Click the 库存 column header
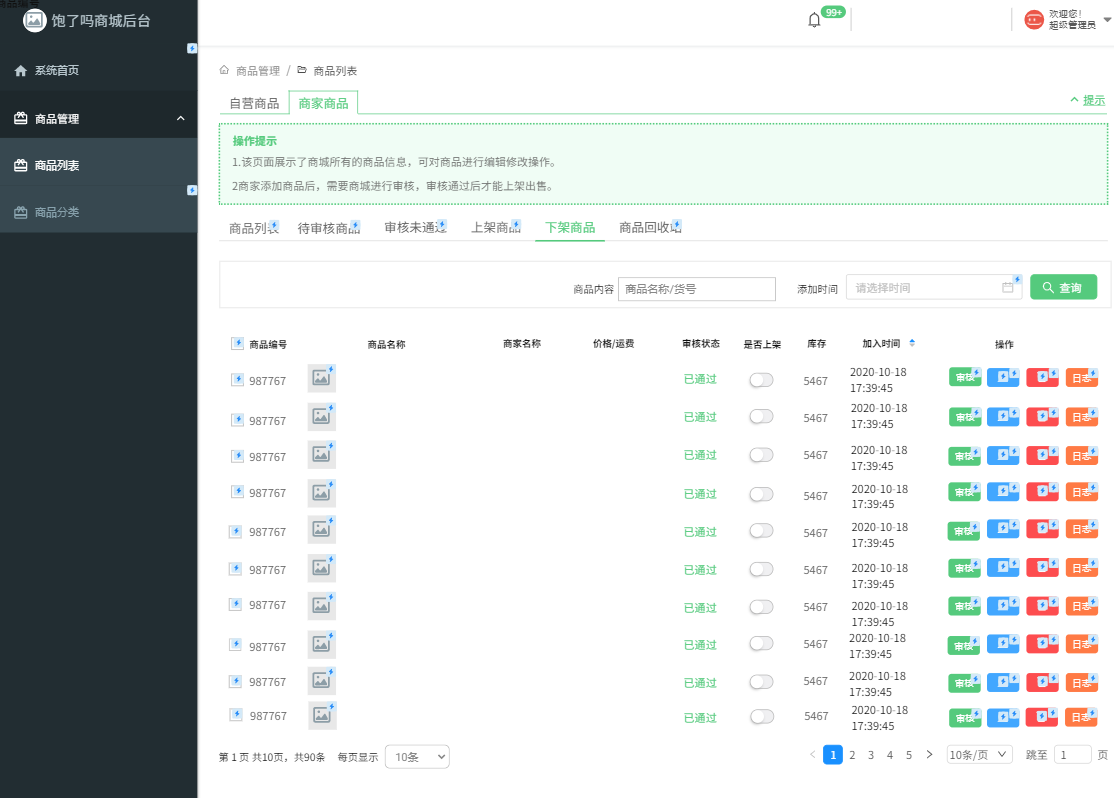The width and height of the screenshot is (1114, 798). 816,344
